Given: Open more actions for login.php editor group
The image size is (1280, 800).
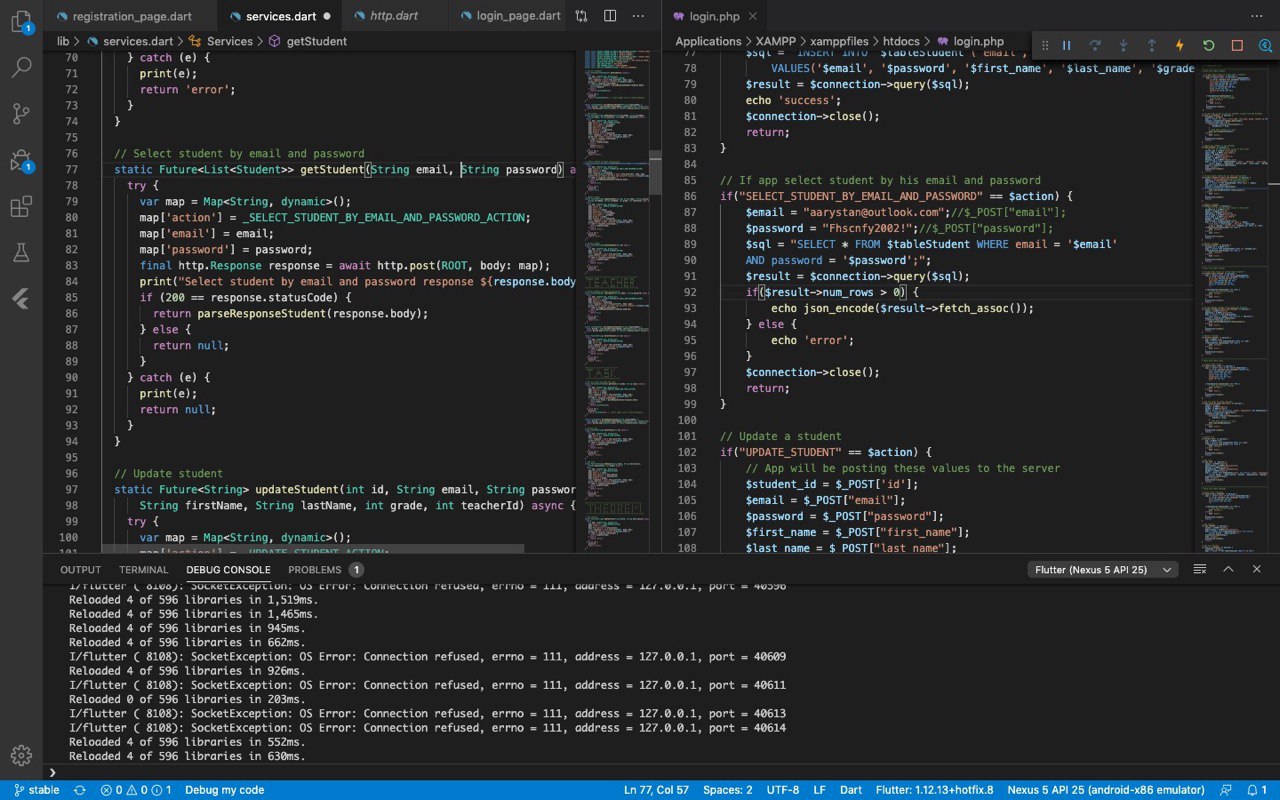Looking at the screenshot, I should pos(1257,16).
